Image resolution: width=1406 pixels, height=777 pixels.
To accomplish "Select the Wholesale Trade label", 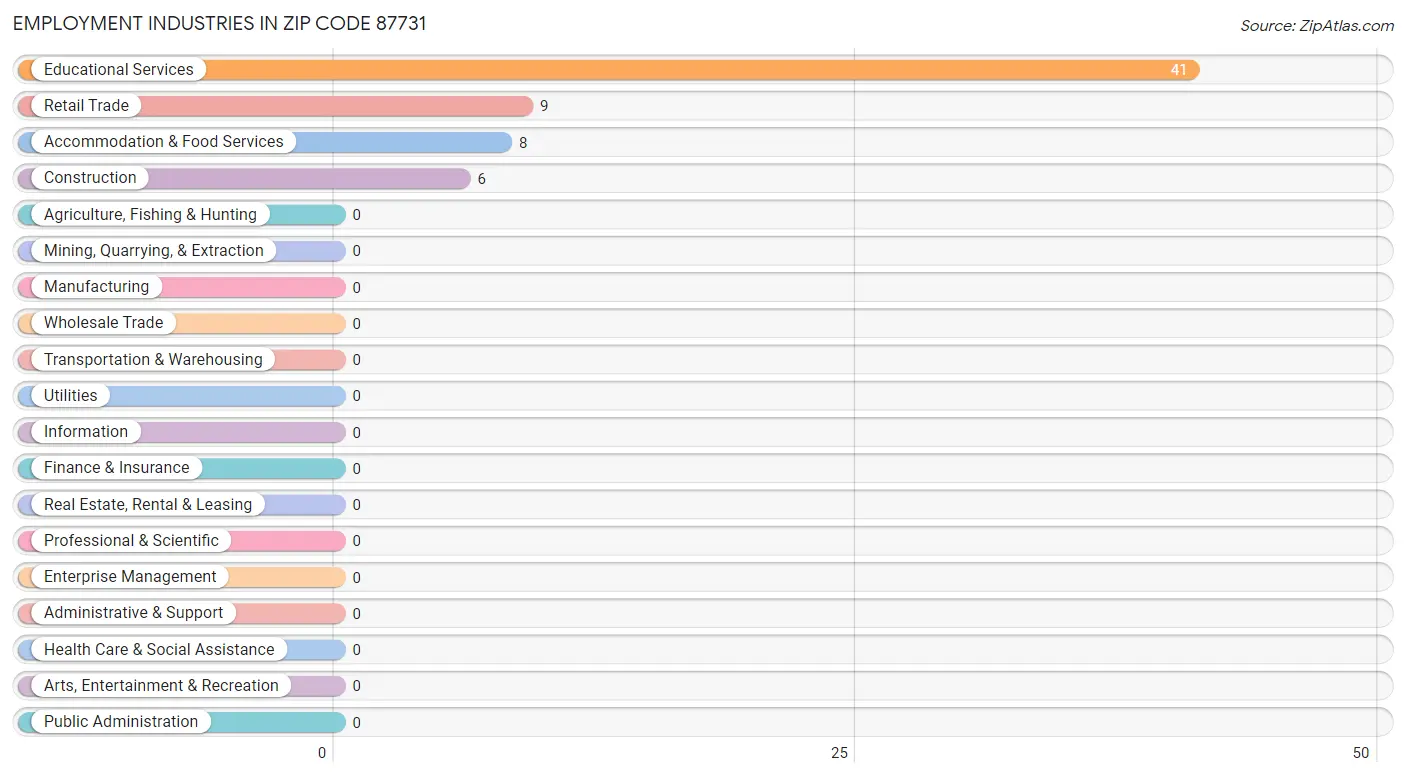I will pyautogui.click(x=103, y=322).
